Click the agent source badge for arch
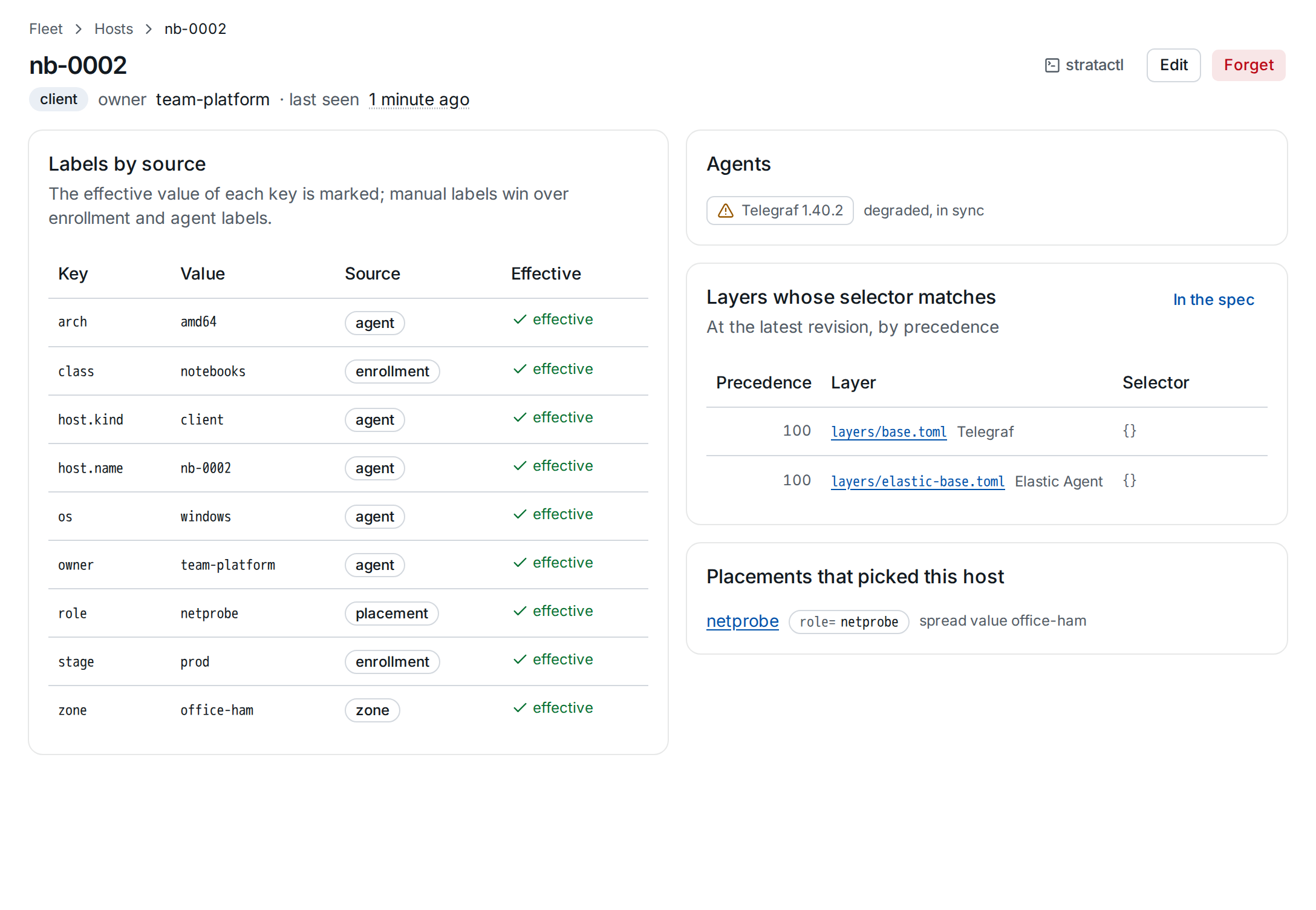 [374, 323]
